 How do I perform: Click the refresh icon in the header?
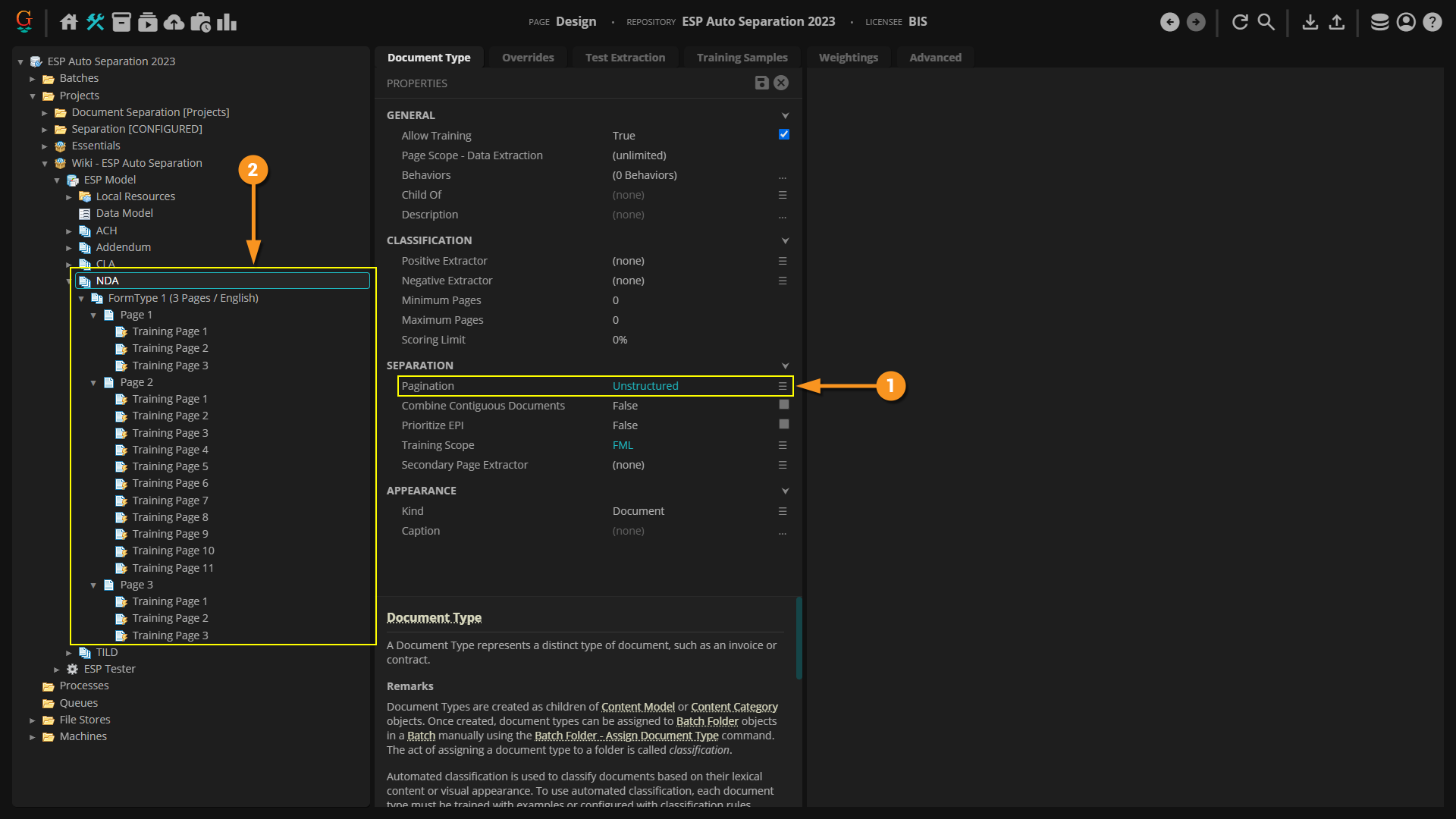coord(1240,22)
